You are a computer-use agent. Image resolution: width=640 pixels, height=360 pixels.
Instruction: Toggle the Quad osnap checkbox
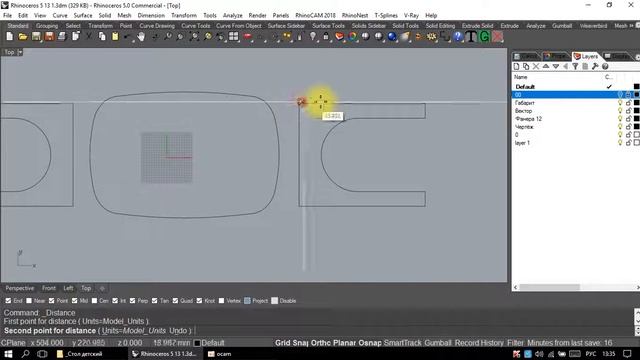point(176,301)
